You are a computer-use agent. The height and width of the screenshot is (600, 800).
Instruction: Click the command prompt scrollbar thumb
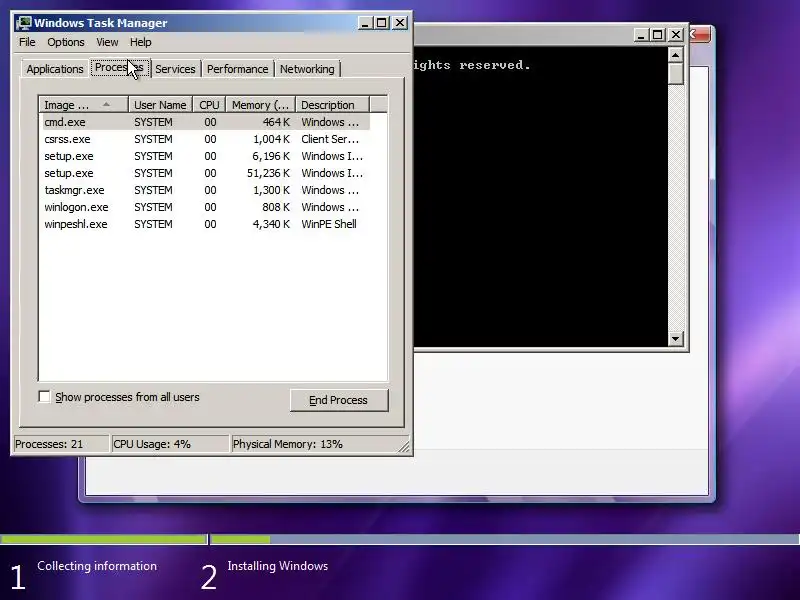click(676, 73)
